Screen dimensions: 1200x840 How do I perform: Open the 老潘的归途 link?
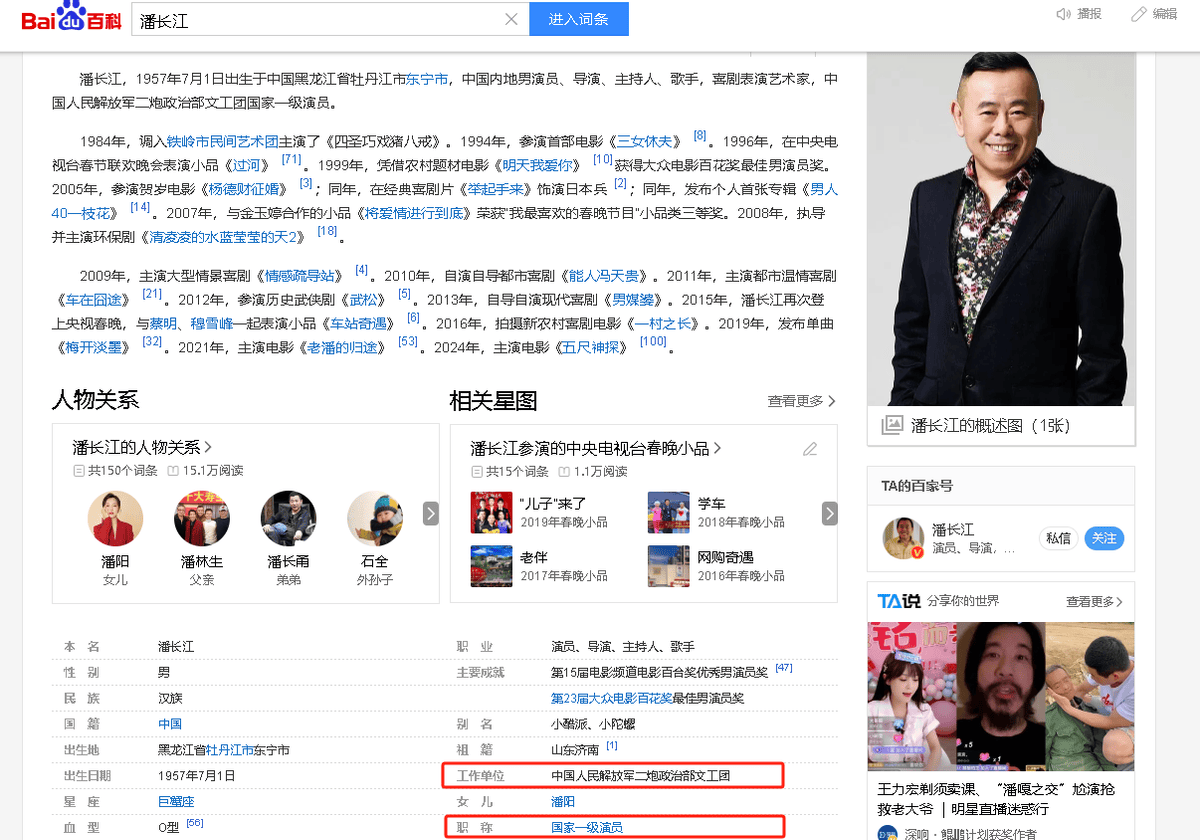click(343, 347)
